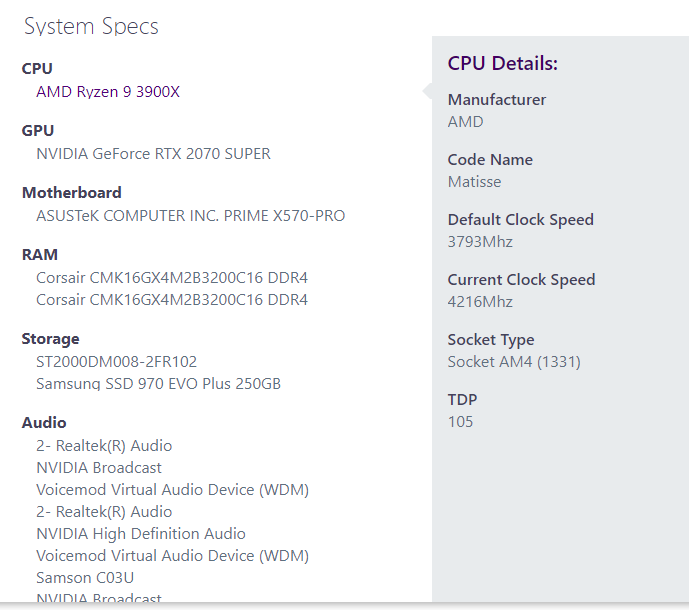Click the NVIDIA High Definition Audio device
The width and height of the screenshot is (689, 610).
pyautogui.click(x=141, y=534)
